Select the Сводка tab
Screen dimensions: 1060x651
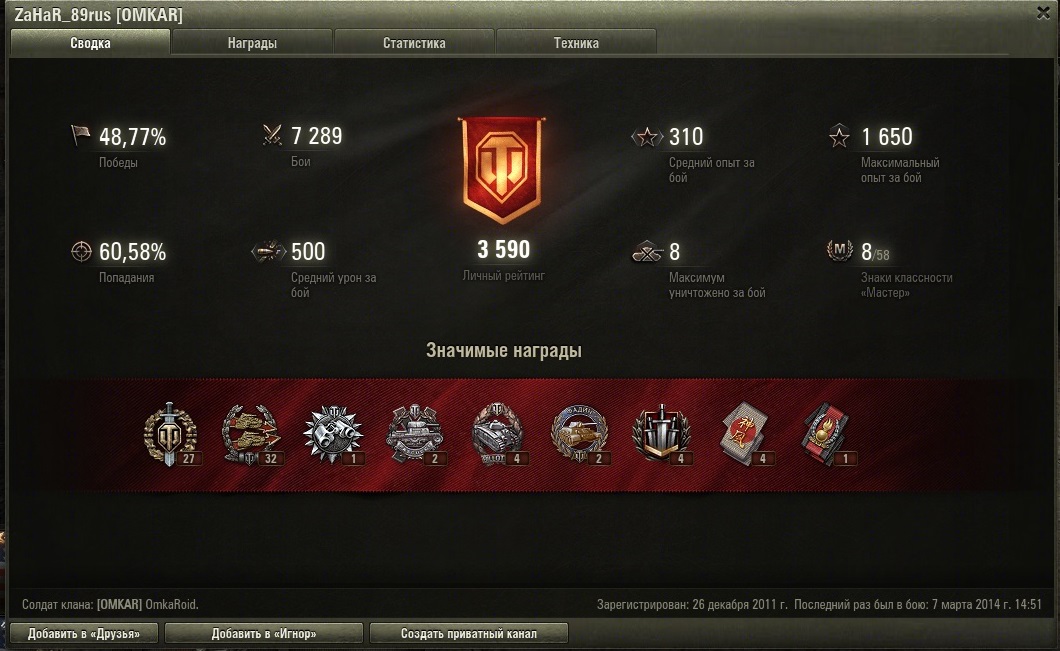(x=90, y=43)
